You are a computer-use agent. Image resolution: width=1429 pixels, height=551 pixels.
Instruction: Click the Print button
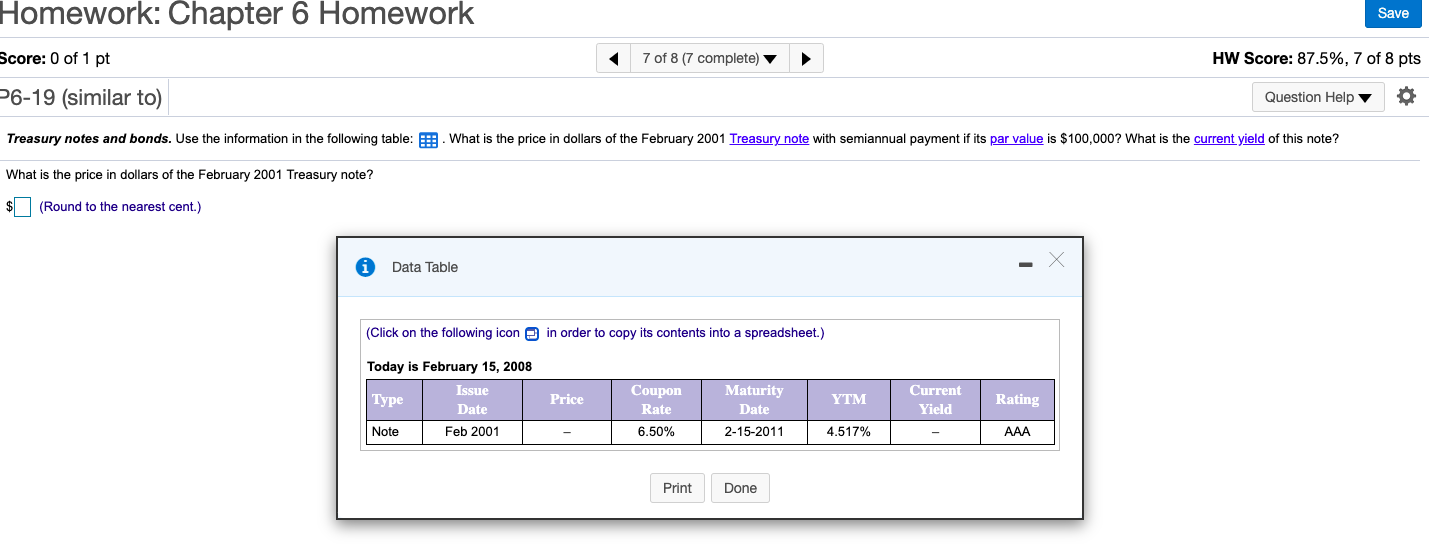(677, 488)
